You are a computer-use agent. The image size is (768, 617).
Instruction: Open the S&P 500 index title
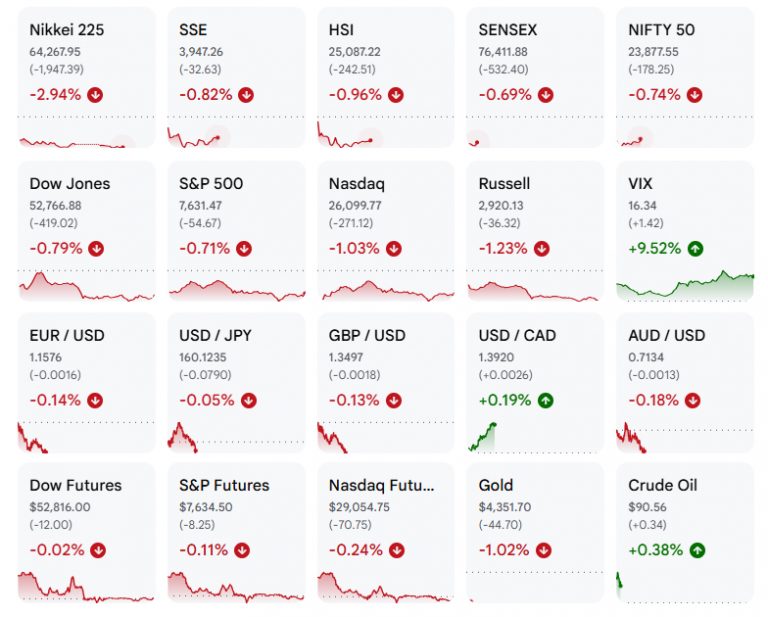coord(211,184)
